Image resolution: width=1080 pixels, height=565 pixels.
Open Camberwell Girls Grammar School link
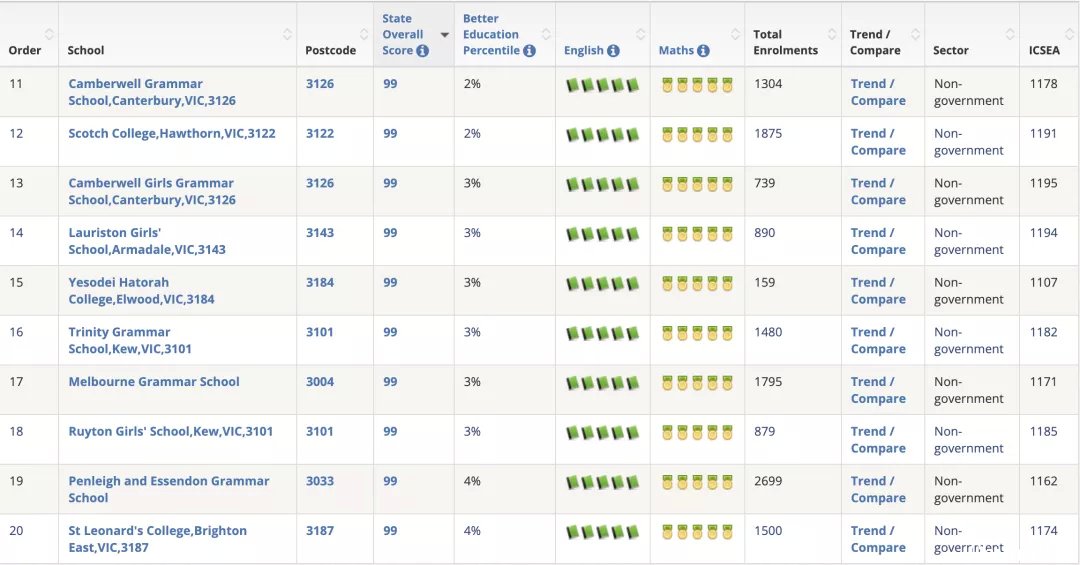152,192
